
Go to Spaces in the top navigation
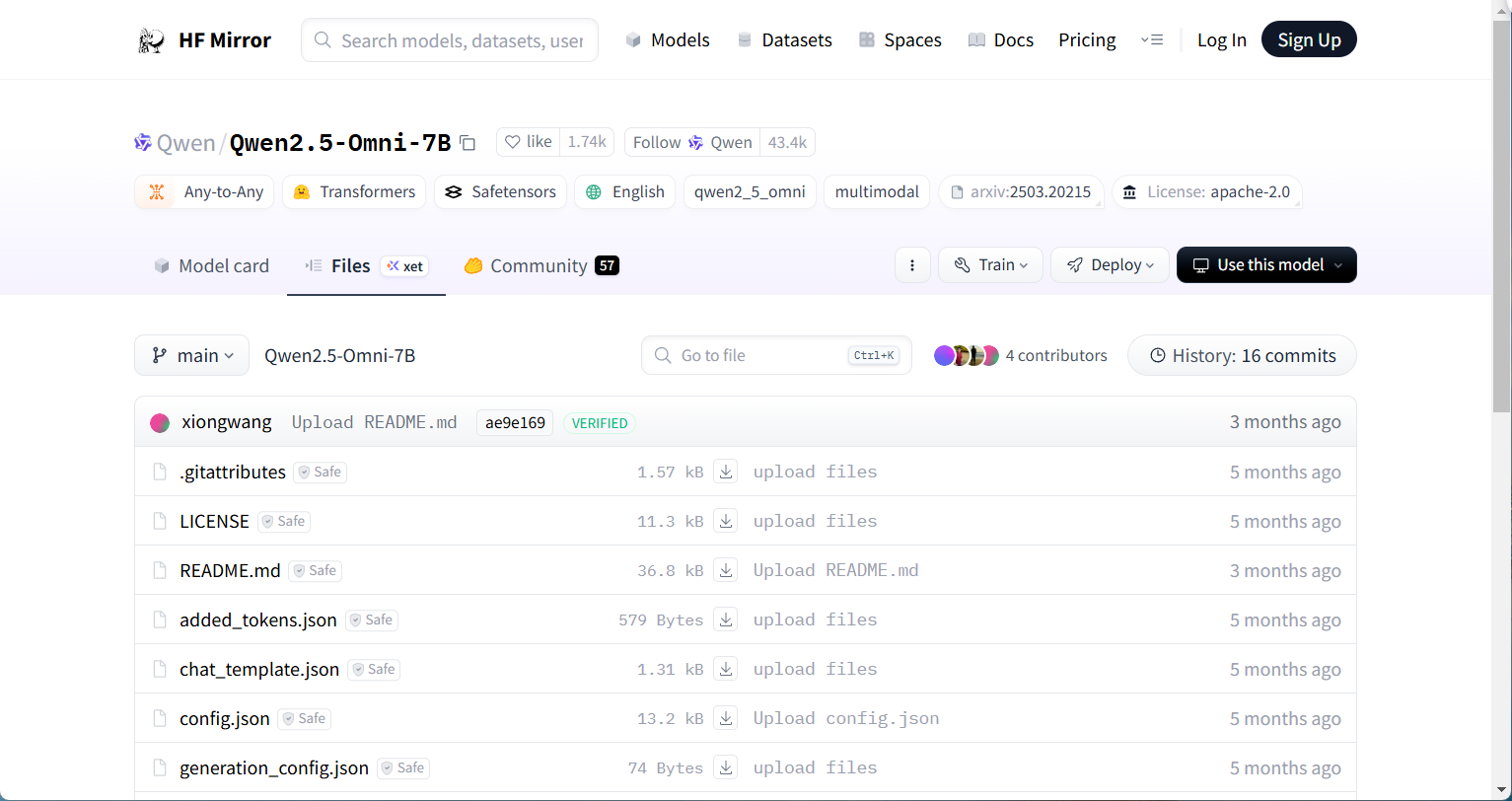(900, 40)
